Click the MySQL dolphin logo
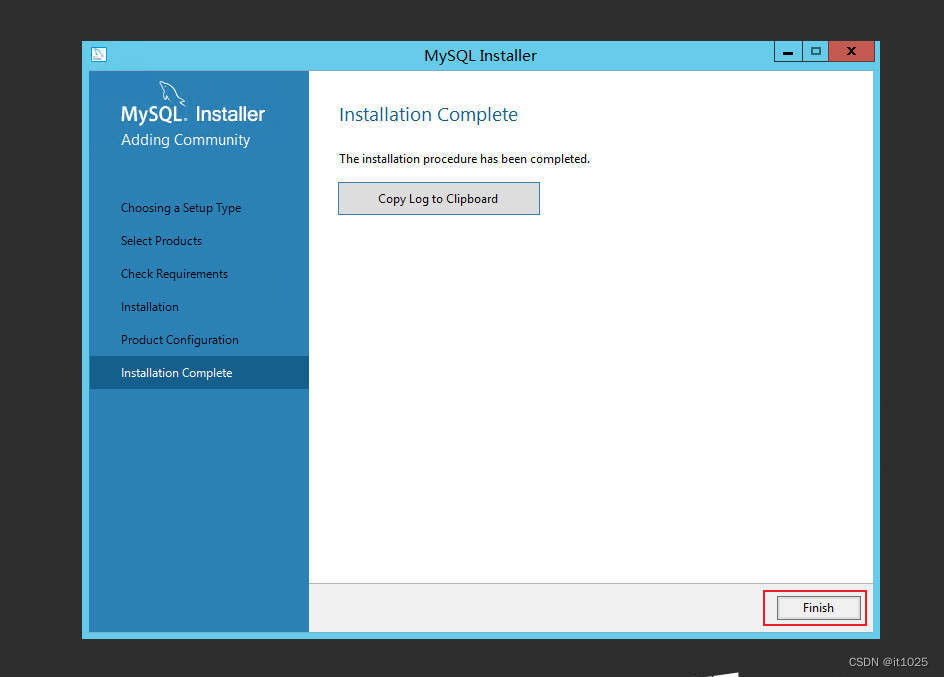Viewport: 944px width, 677px height. click(172, 93)
